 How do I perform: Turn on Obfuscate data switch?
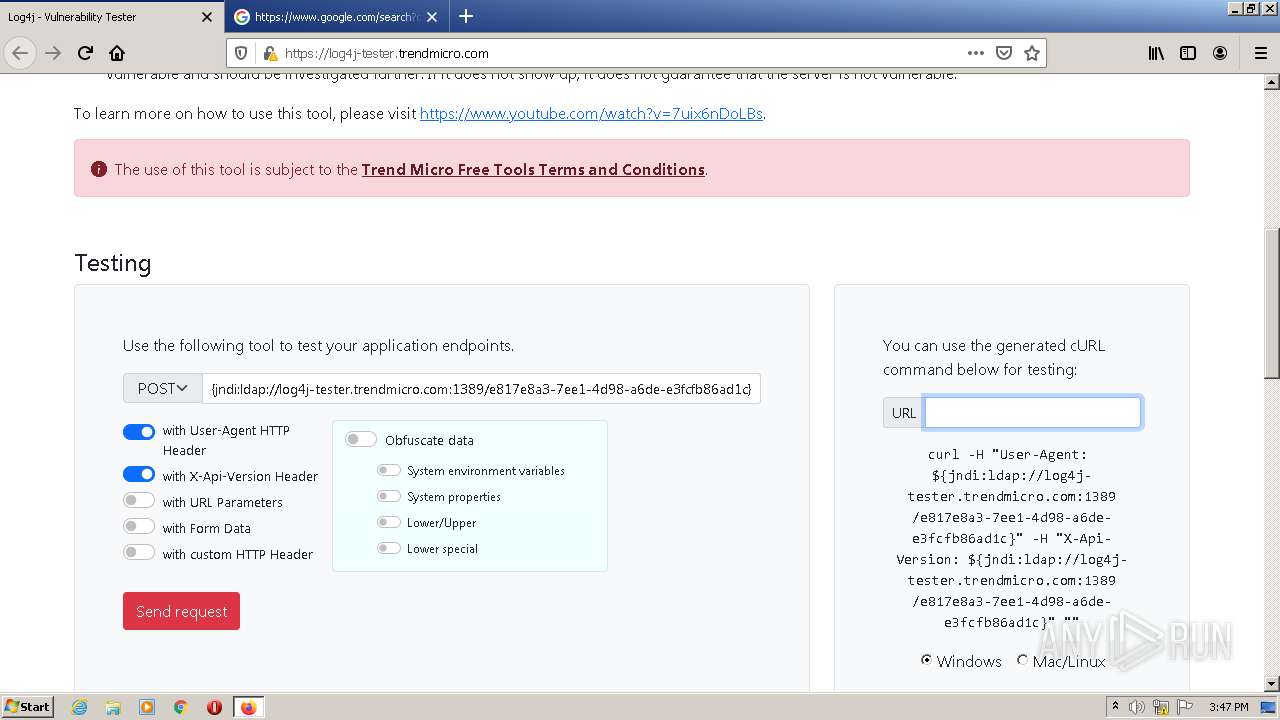point(361,439)
